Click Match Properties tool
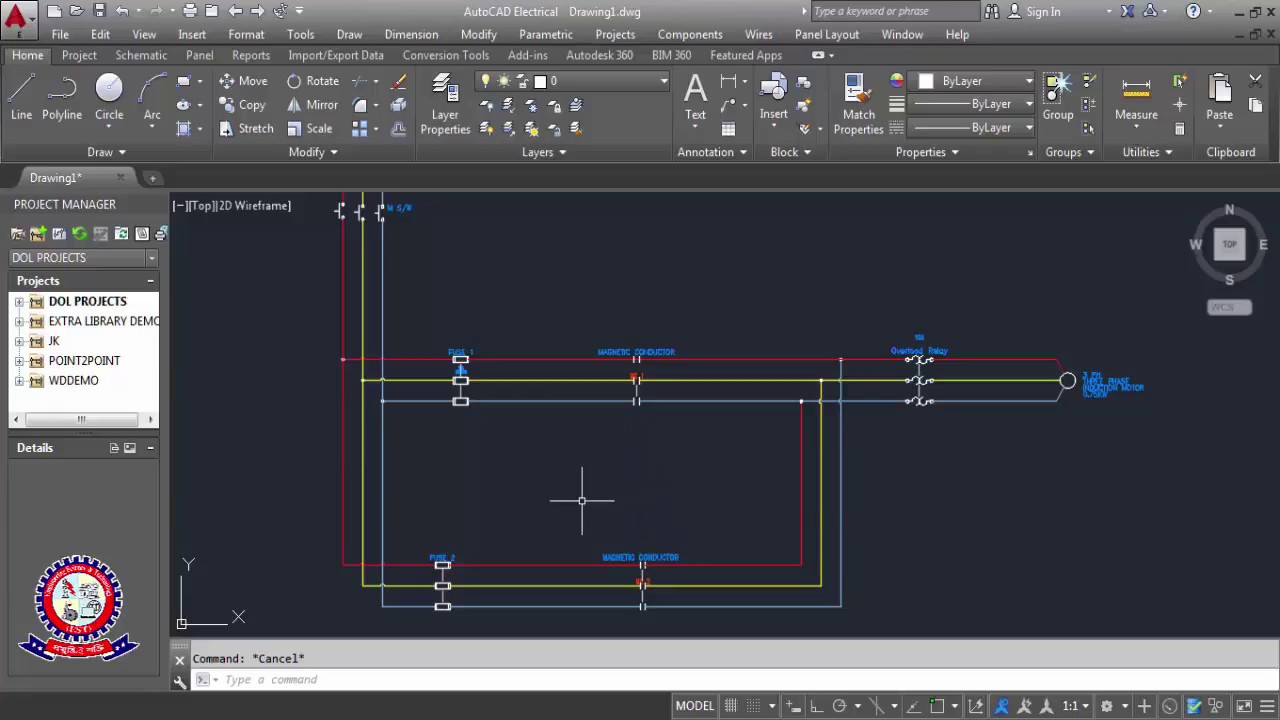 click(x=858, y=105)
